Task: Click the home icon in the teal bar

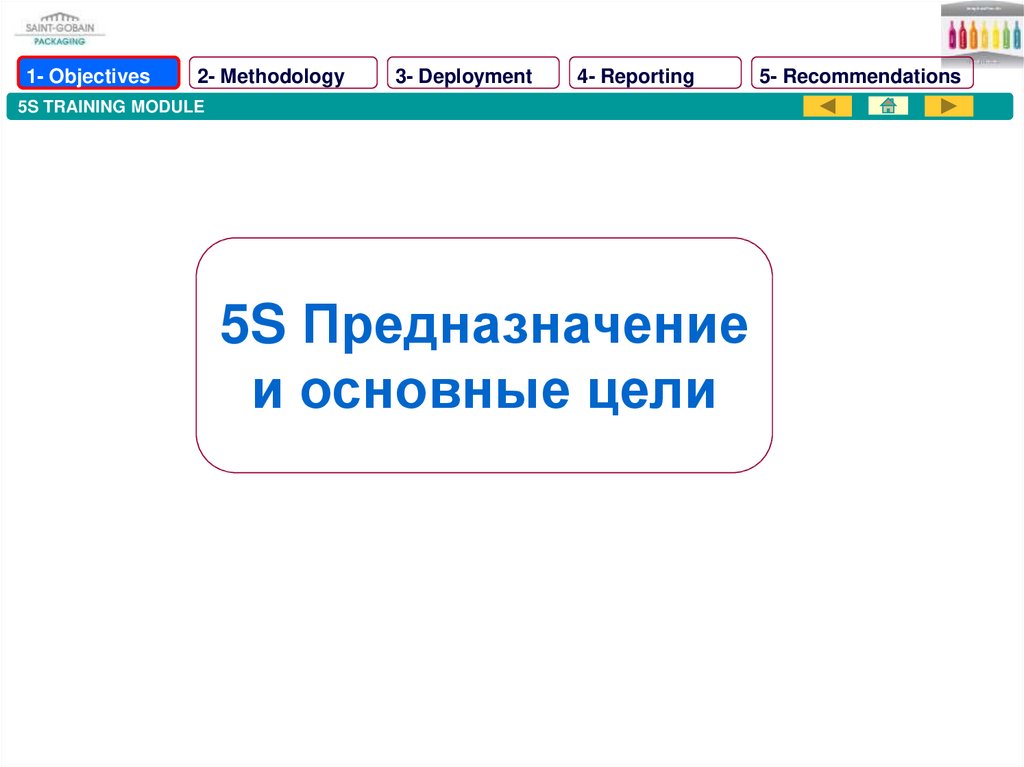Action: 888,106
